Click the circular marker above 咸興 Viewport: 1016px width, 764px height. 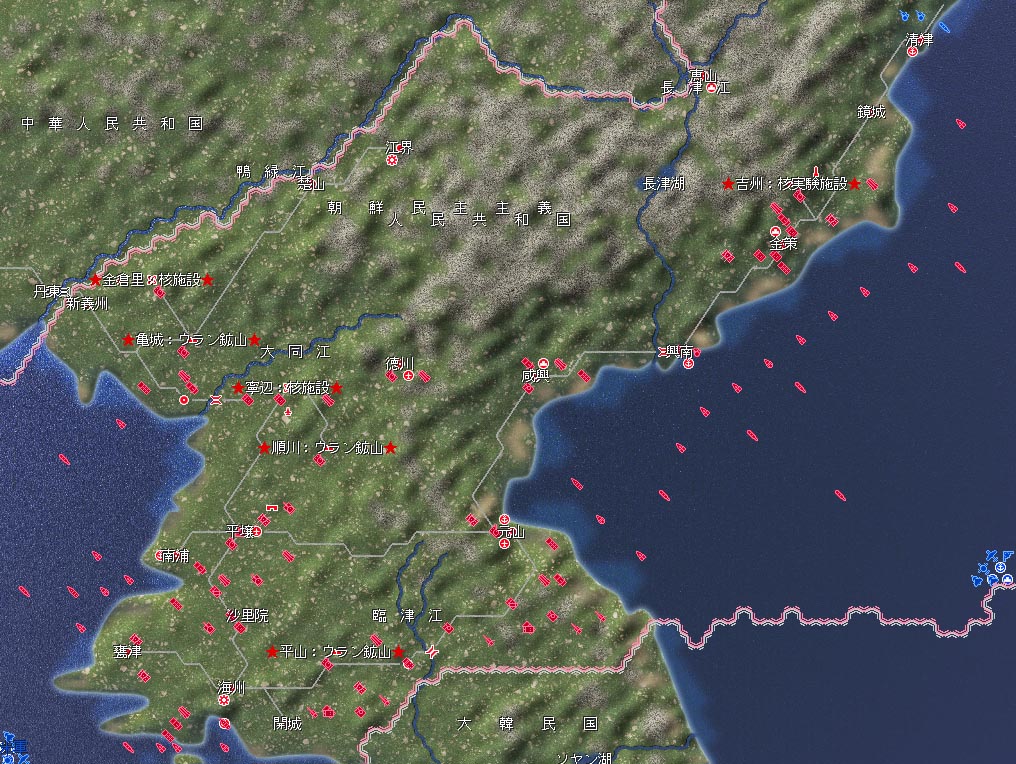544,363
